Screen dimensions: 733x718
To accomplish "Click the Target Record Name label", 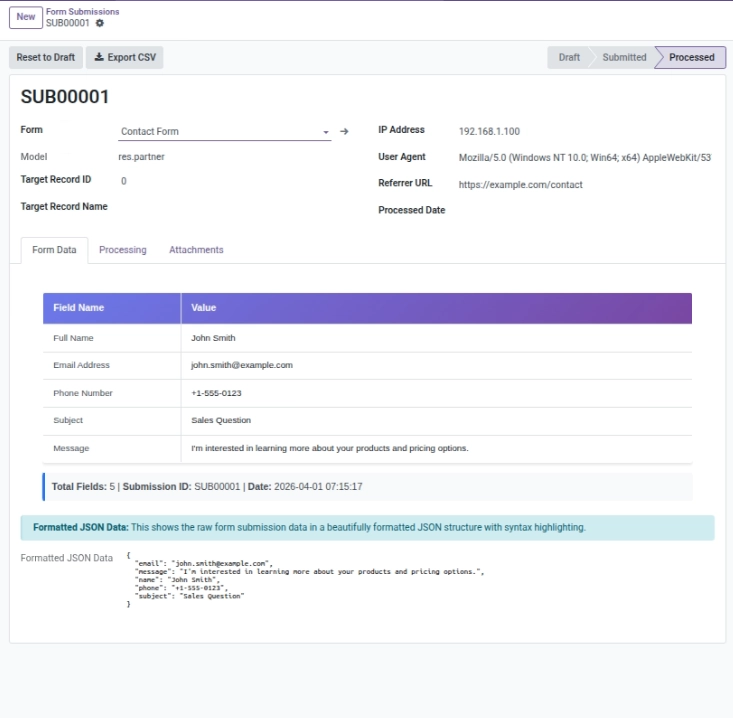I will click(64, 207).
